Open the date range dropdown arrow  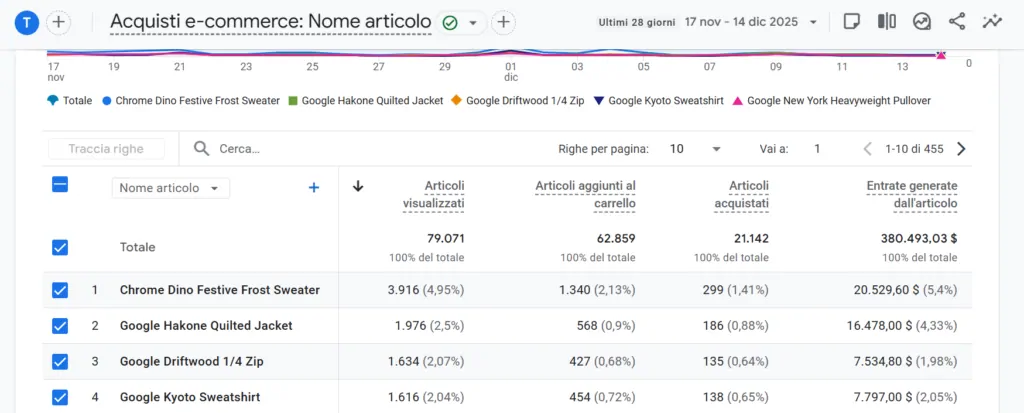coord(813,22)
